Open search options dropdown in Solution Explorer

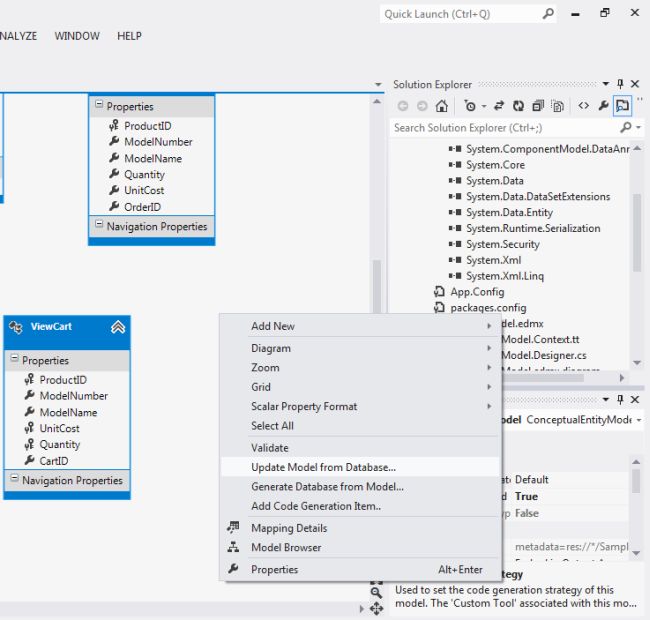pos(638,128)
